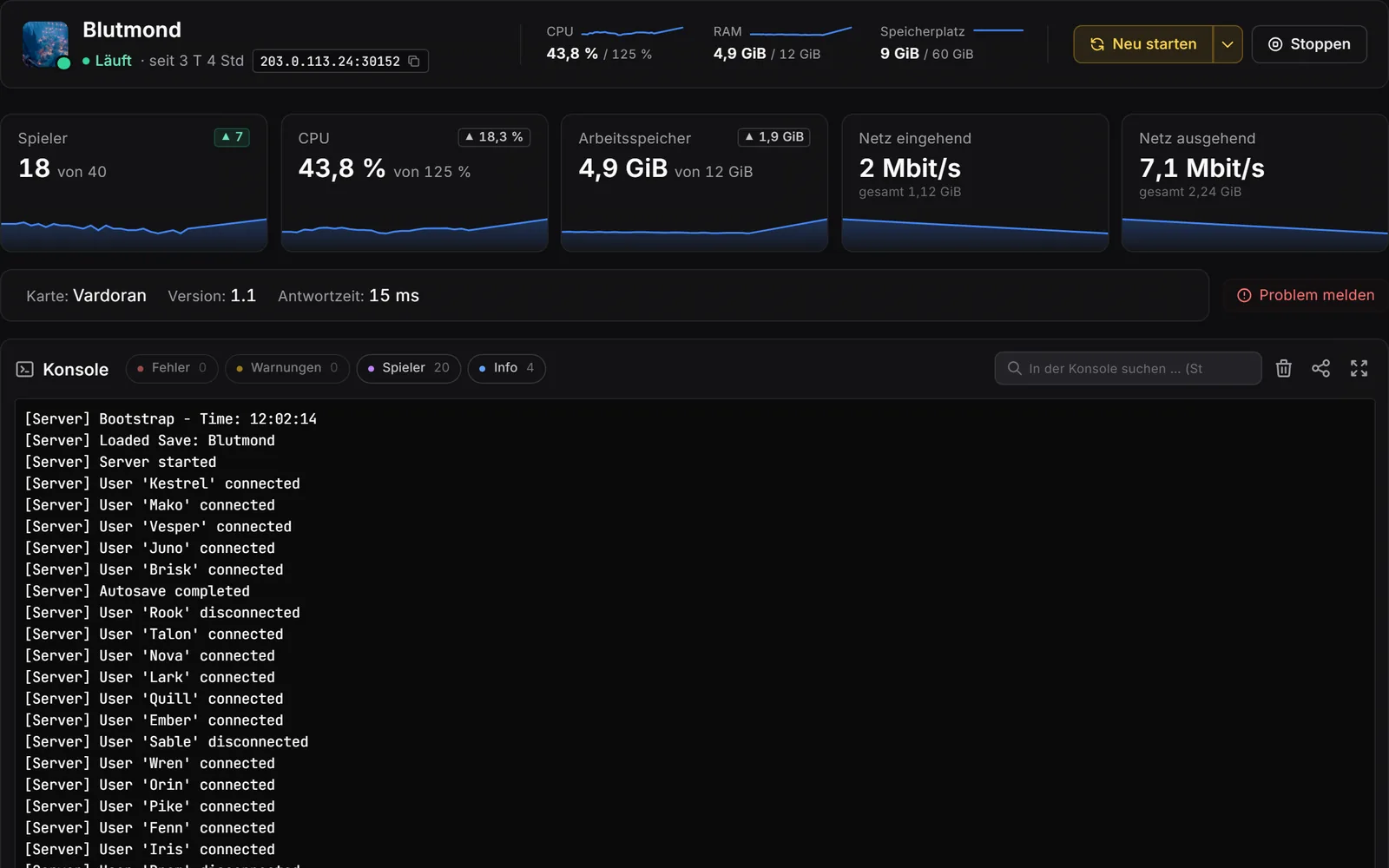Open the Arbeitsspeicher stat card
Image resolution: width=1389 pixels, height=868 pixels.
(694, 183)
